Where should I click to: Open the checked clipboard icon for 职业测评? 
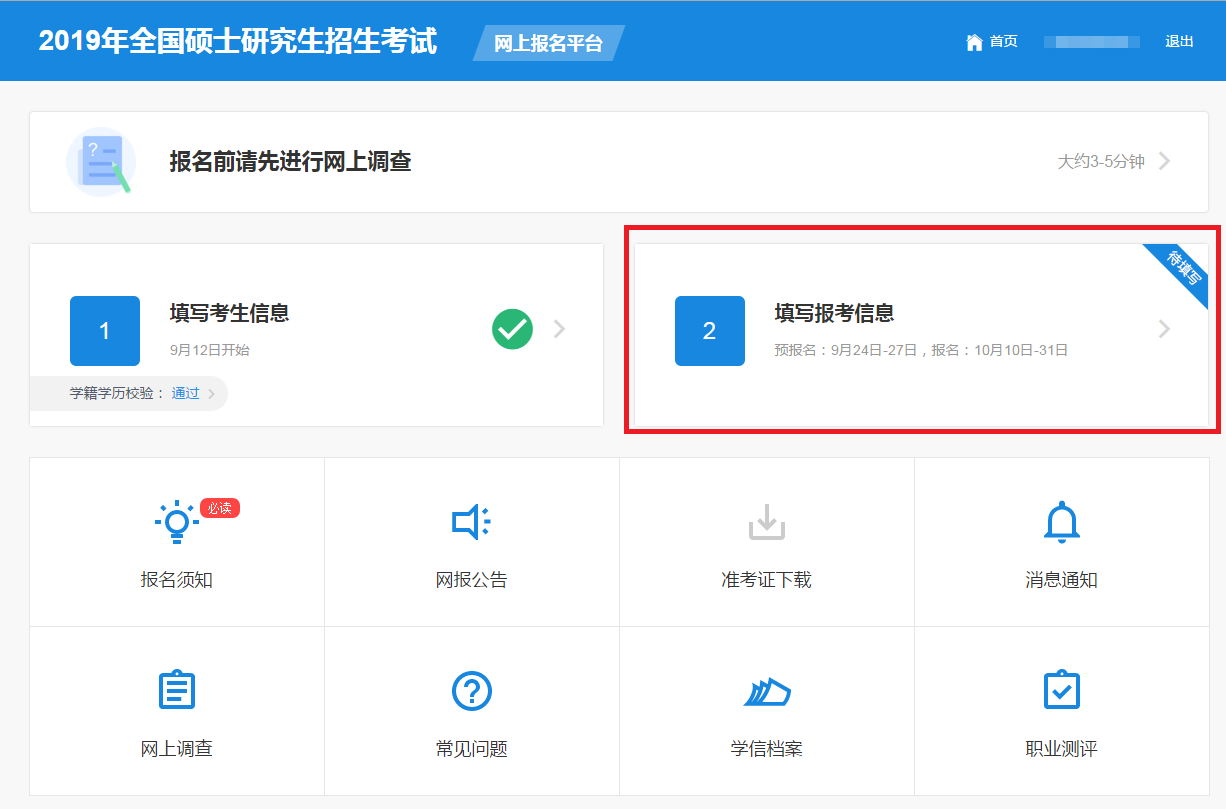tap(1061, 690)
